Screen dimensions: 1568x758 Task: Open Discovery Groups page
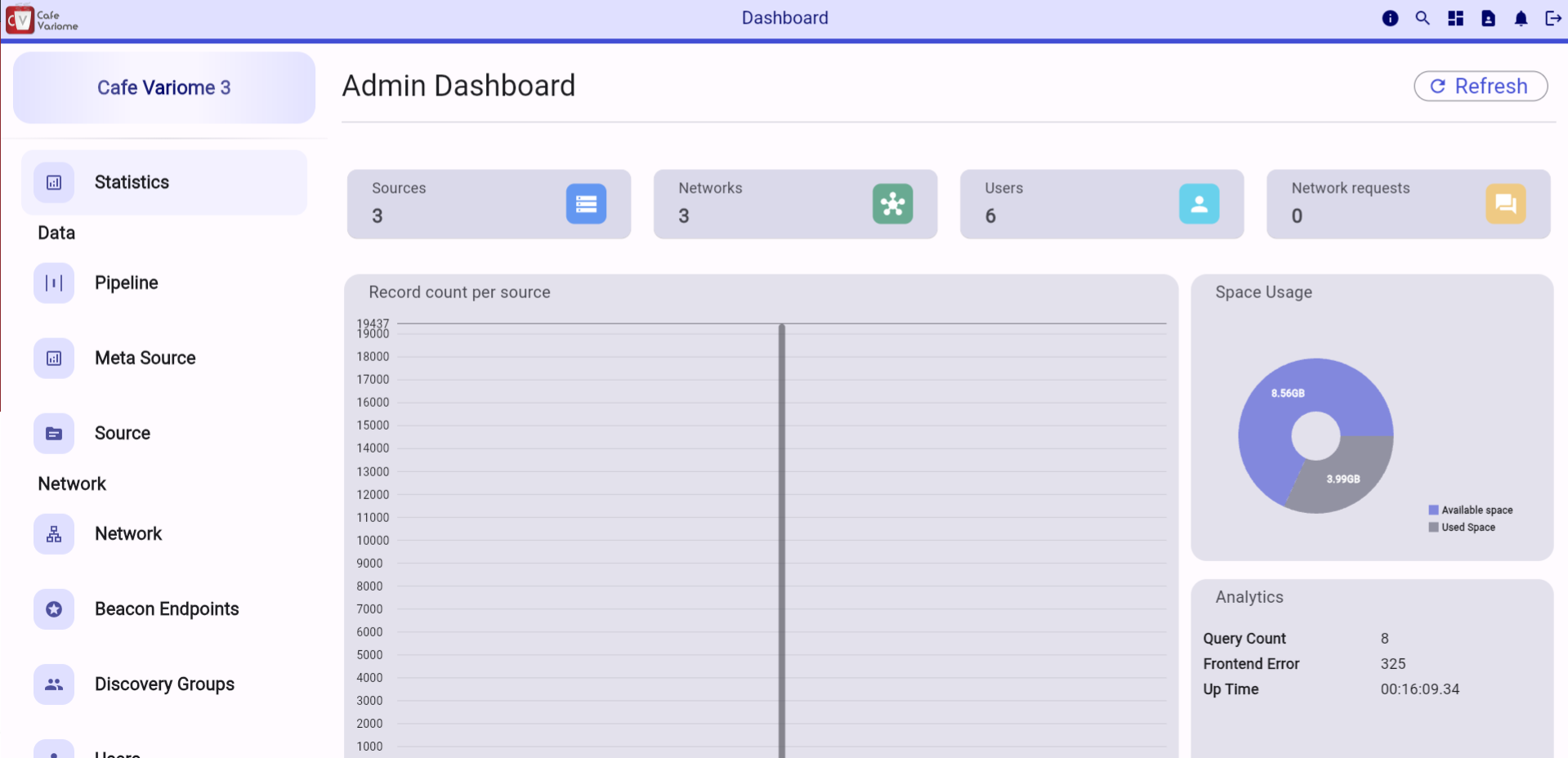pos(164,684)
